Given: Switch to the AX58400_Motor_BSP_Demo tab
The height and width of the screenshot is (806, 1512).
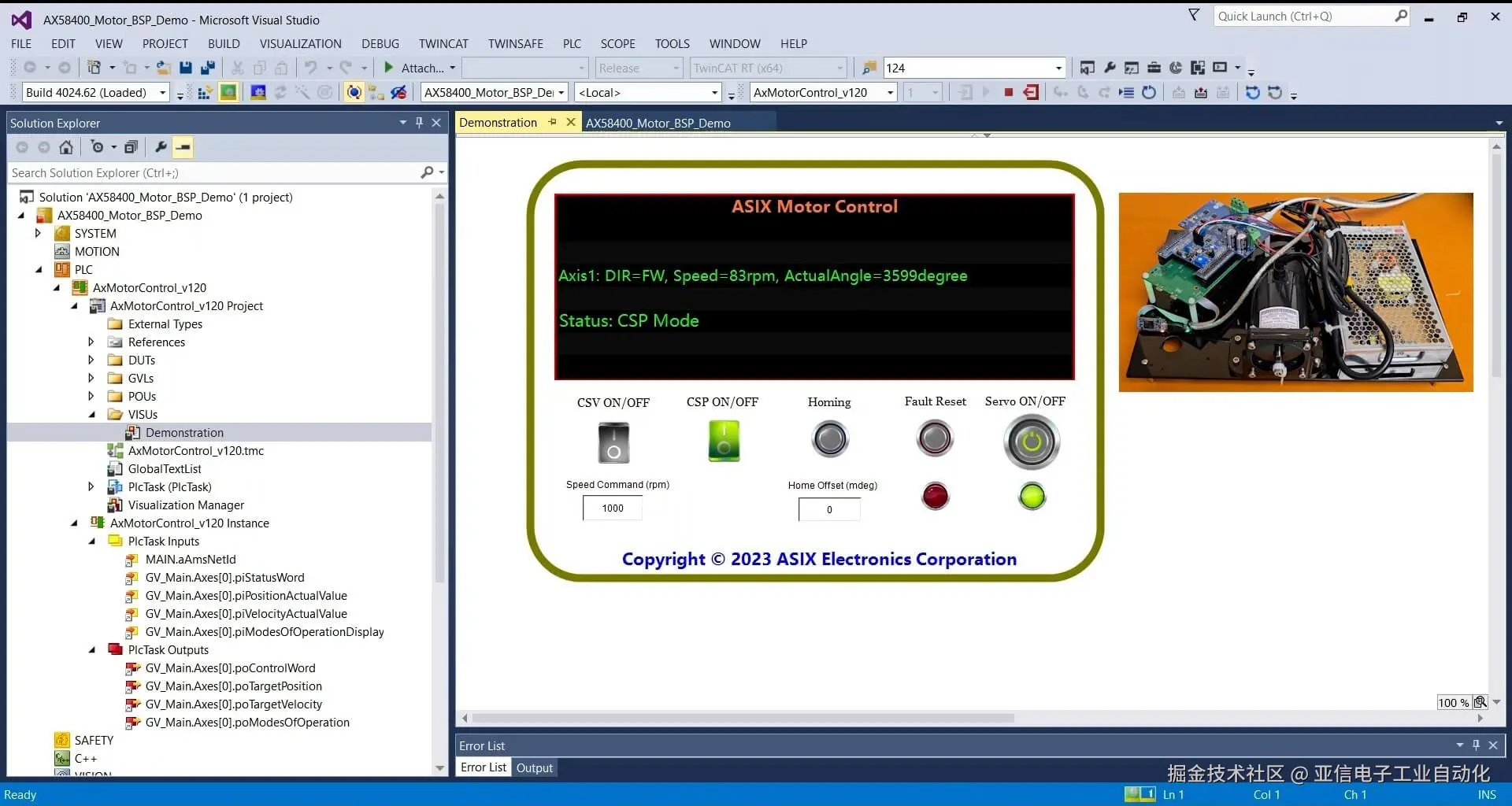Looking at the screenshot, I should point(658,123).
